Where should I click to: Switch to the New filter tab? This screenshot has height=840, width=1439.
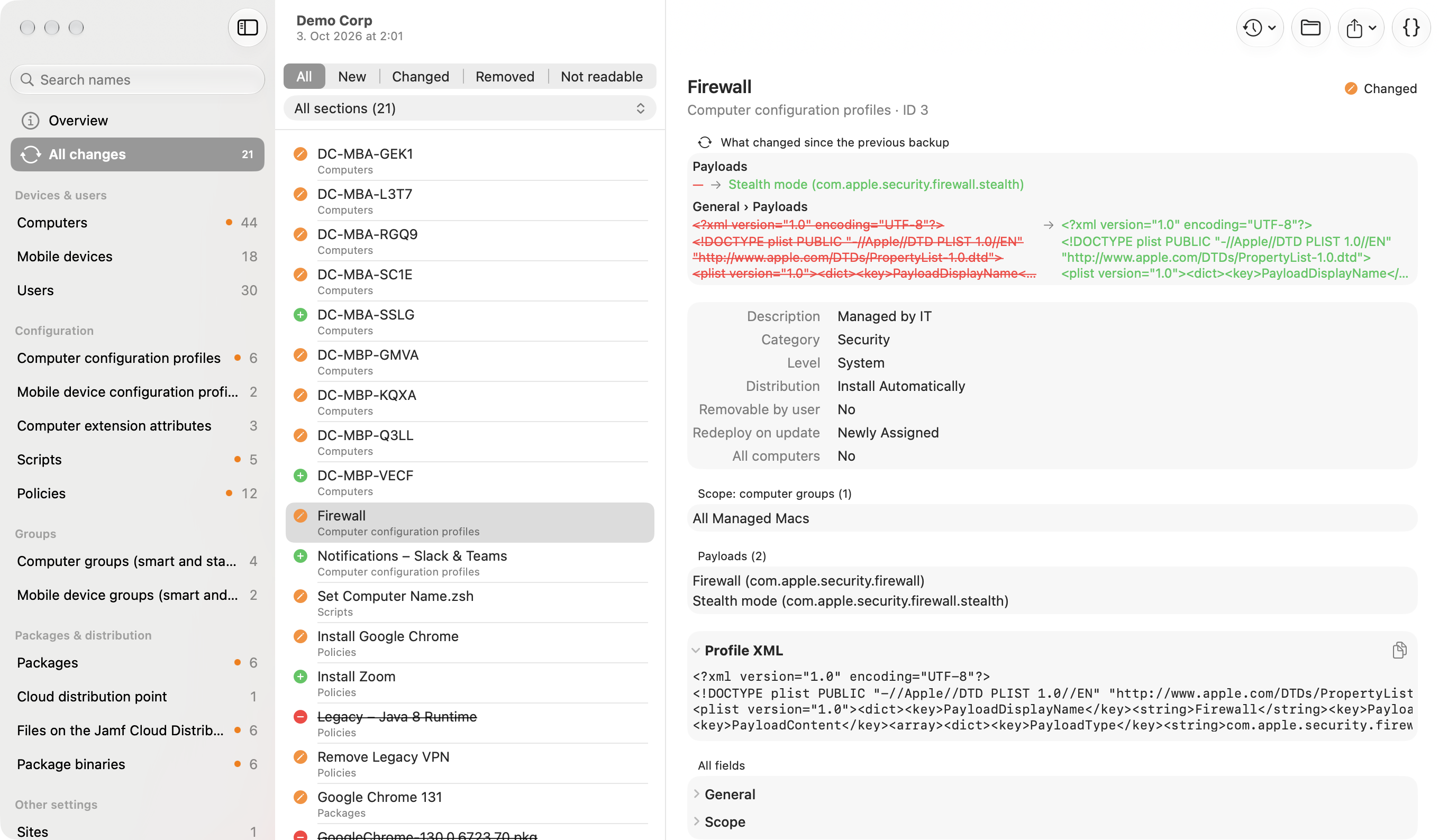352,77
